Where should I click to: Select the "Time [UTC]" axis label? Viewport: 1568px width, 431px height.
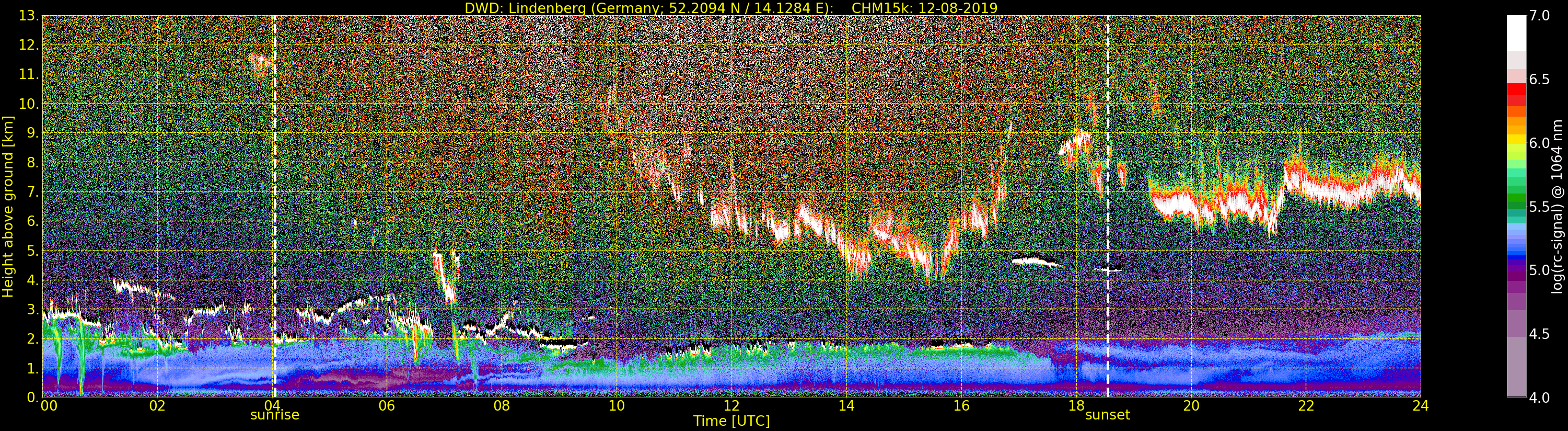[x=731, y=421]
